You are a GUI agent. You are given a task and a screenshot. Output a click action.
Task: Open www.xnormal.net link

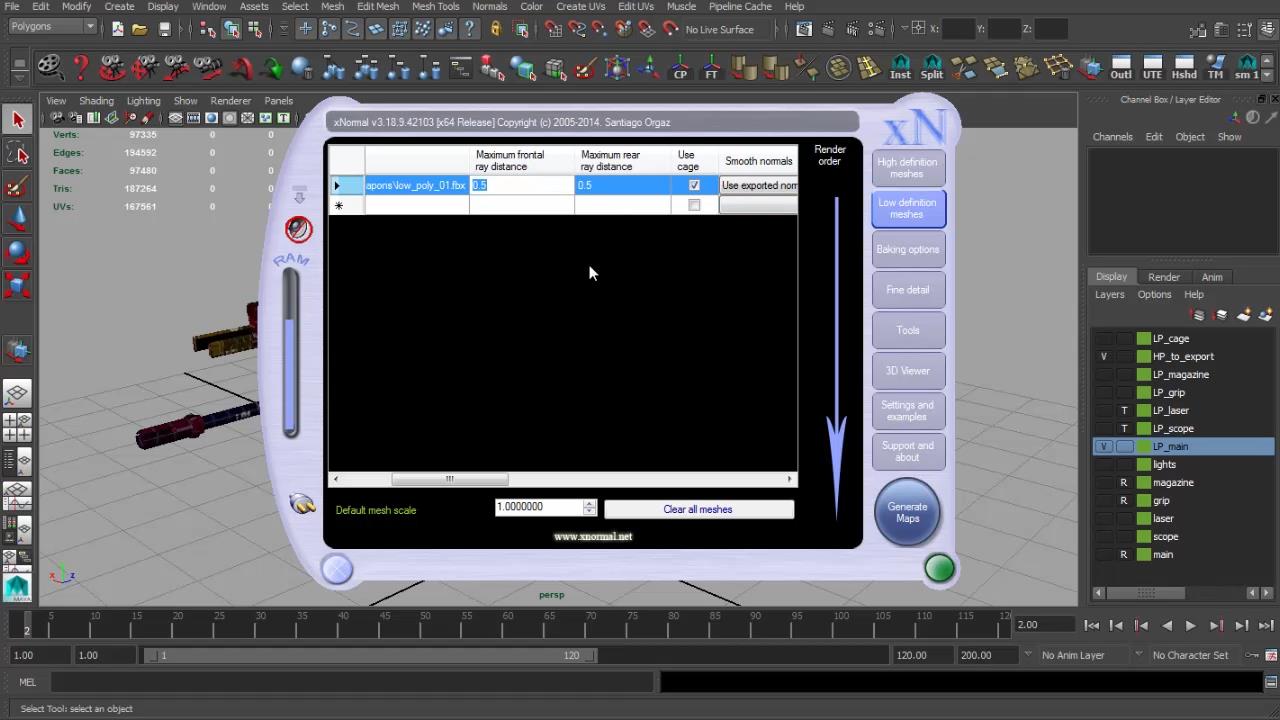click(x=593, y=537)
